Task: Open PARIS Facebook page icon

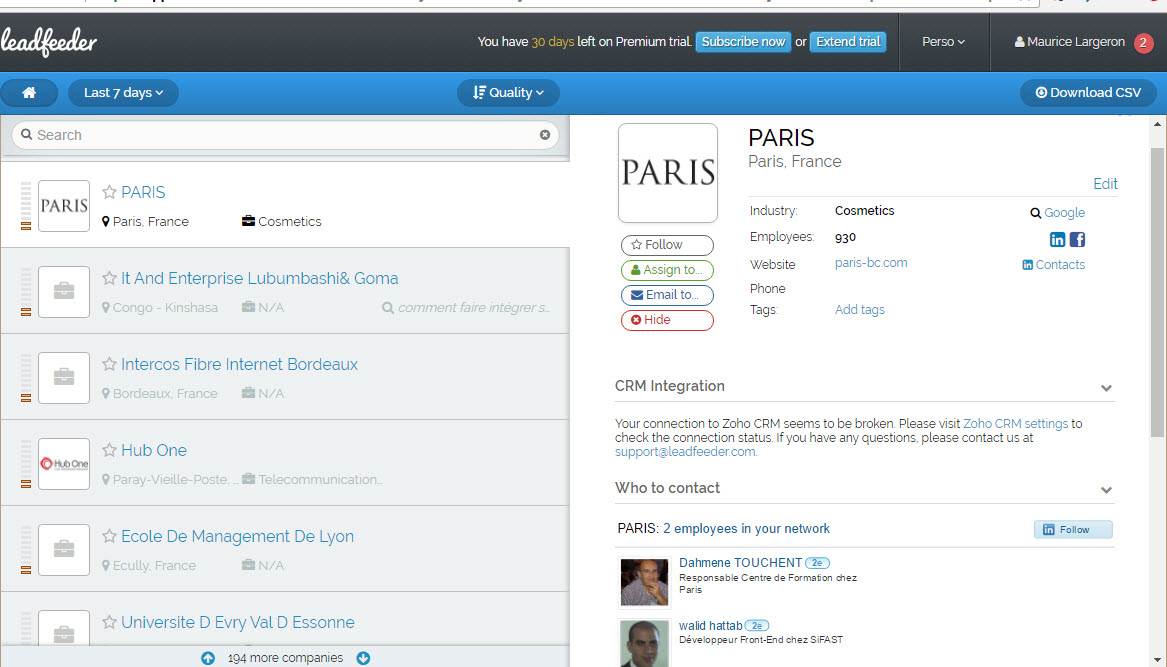Action: [x=1077, y=239]
